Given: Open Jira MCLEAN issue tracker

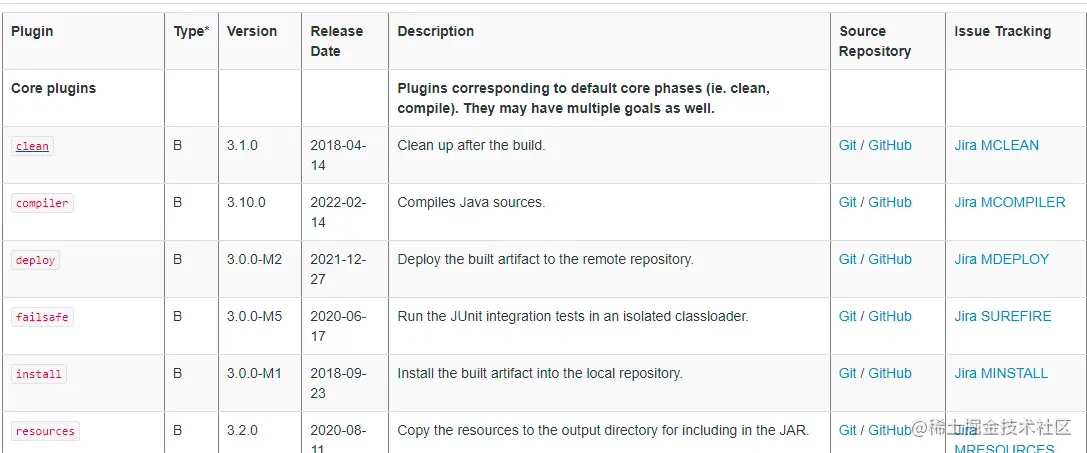Looking at the screenshot, I should coord(996,146).
